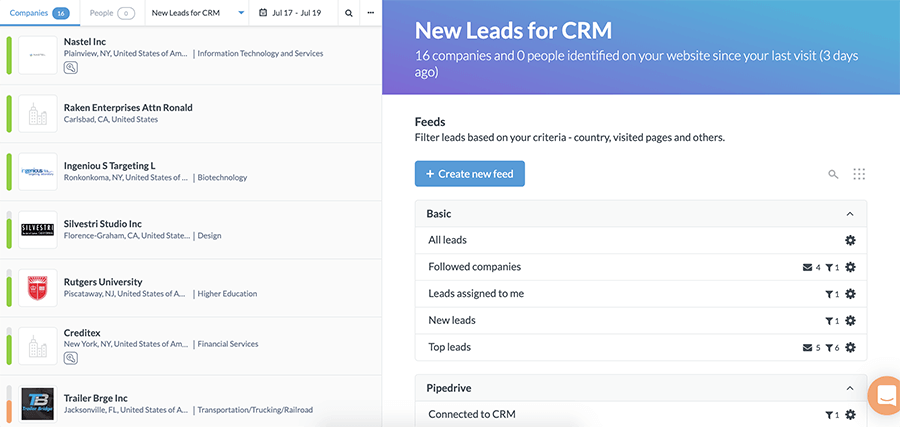Screen dimensions: 900x427
Task: Open the Top leads feed
Action: [641, 347]
